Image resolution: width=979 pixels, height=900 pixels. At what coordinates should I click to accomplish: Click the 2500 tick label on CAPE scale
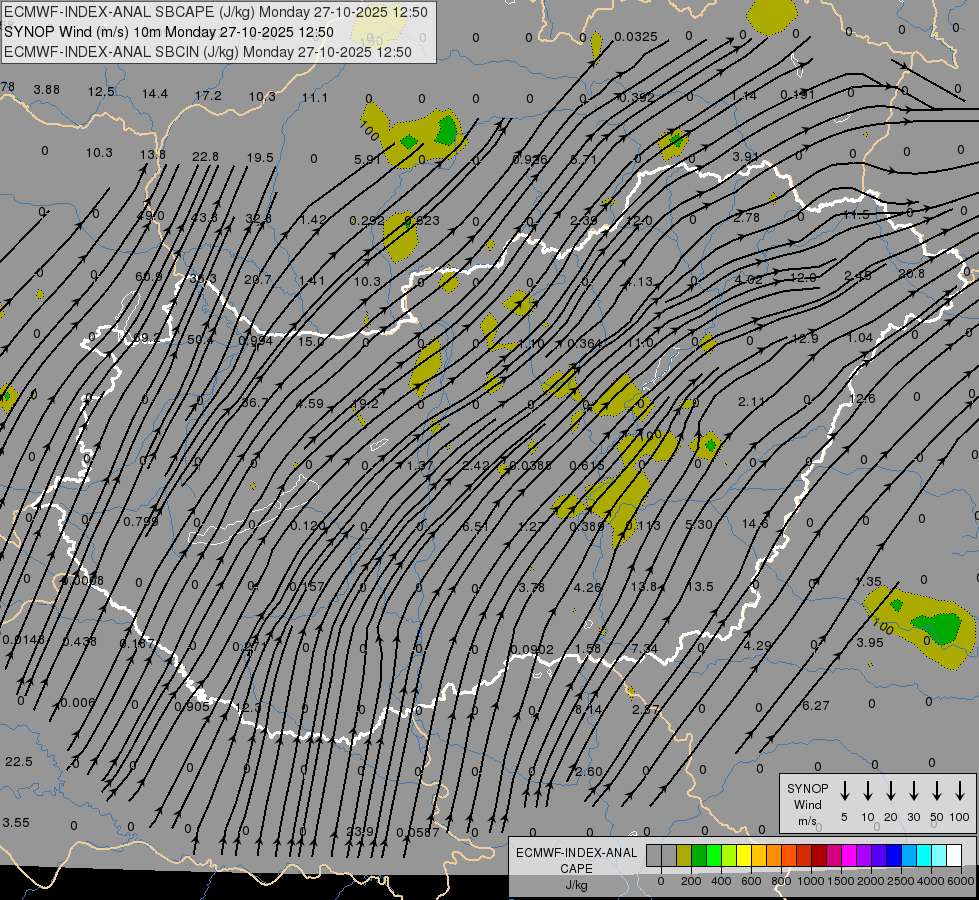tap(900, 881)
